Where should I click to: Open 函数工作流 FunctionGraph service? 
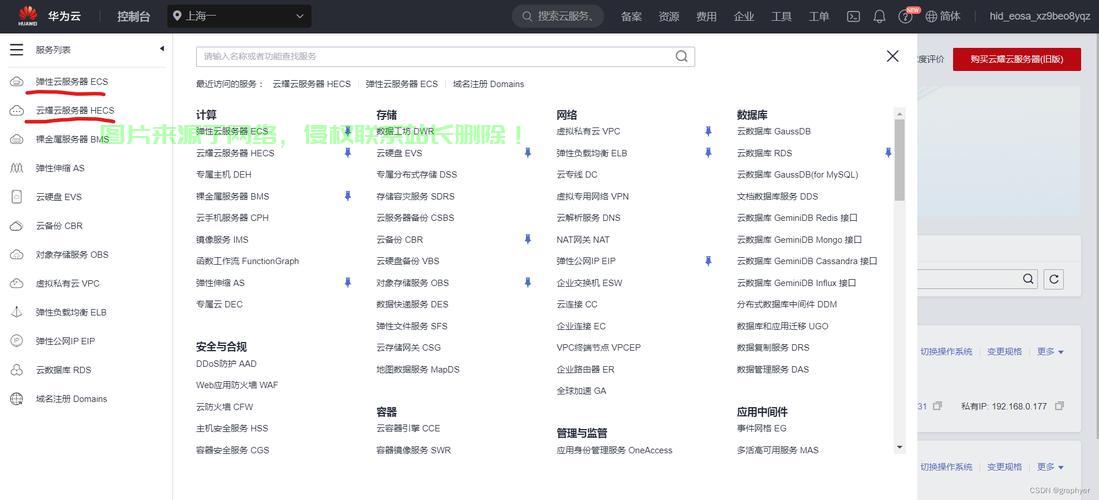click(x=247, y=261)
